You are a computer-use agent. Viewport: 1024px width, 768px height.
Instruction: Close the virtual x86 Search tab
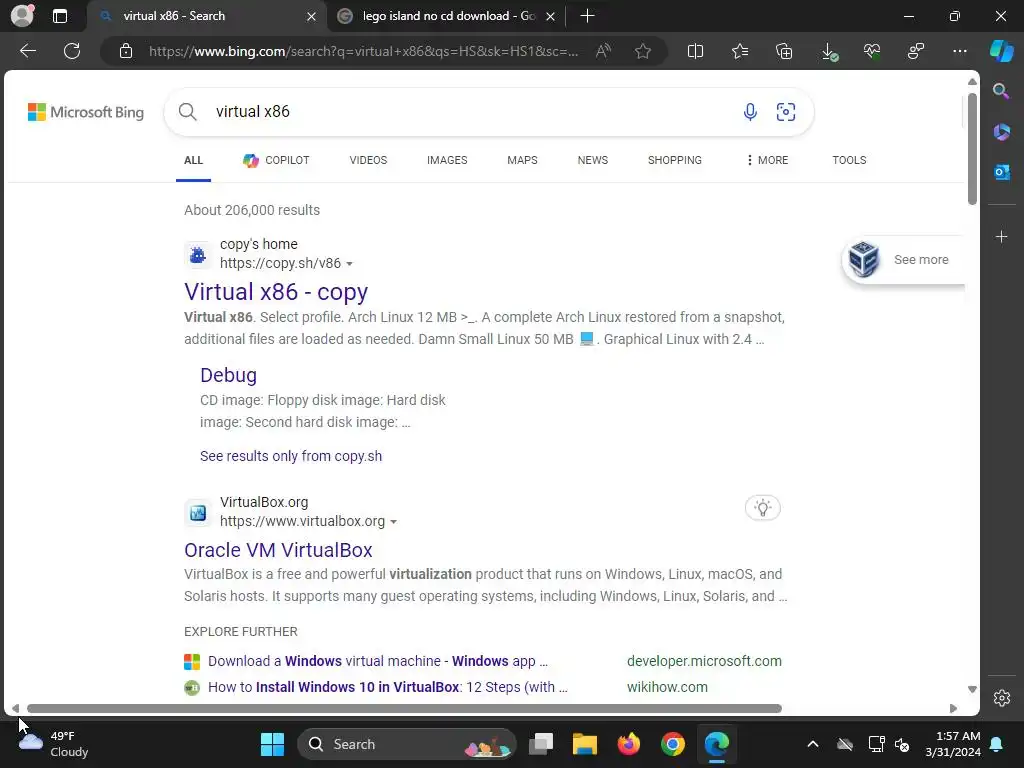[312, 16]
